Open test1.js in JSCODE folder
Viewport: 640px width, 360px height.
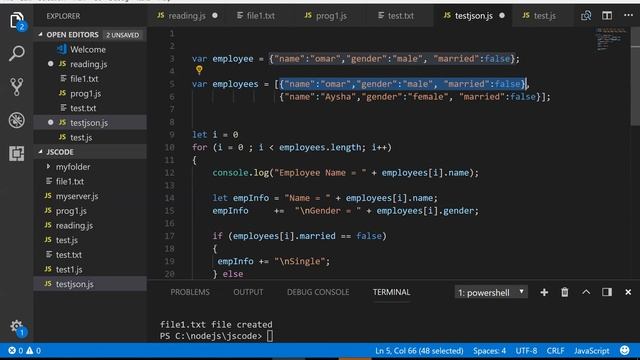[x=90, y=269]
